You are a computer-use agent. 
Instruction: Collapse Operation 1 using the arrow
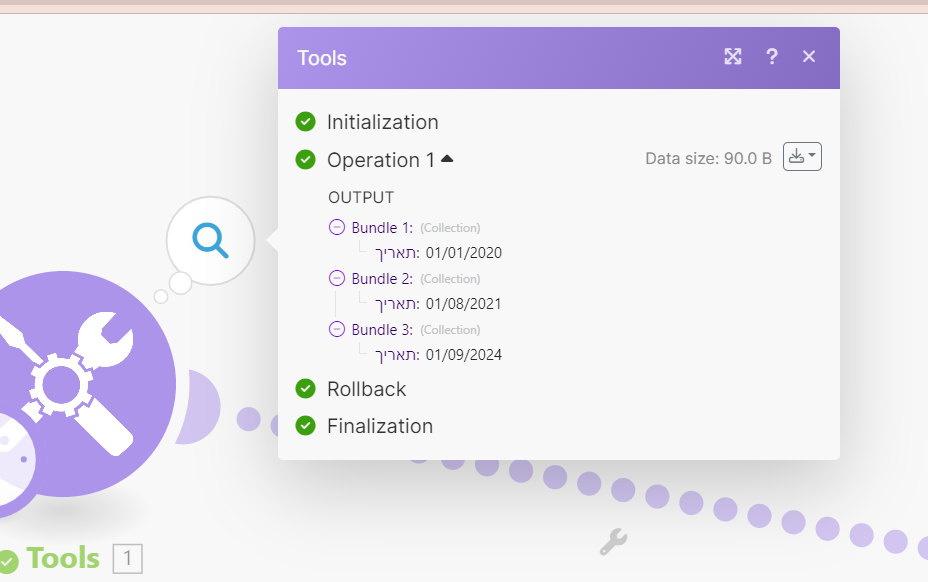coord(447,159)
